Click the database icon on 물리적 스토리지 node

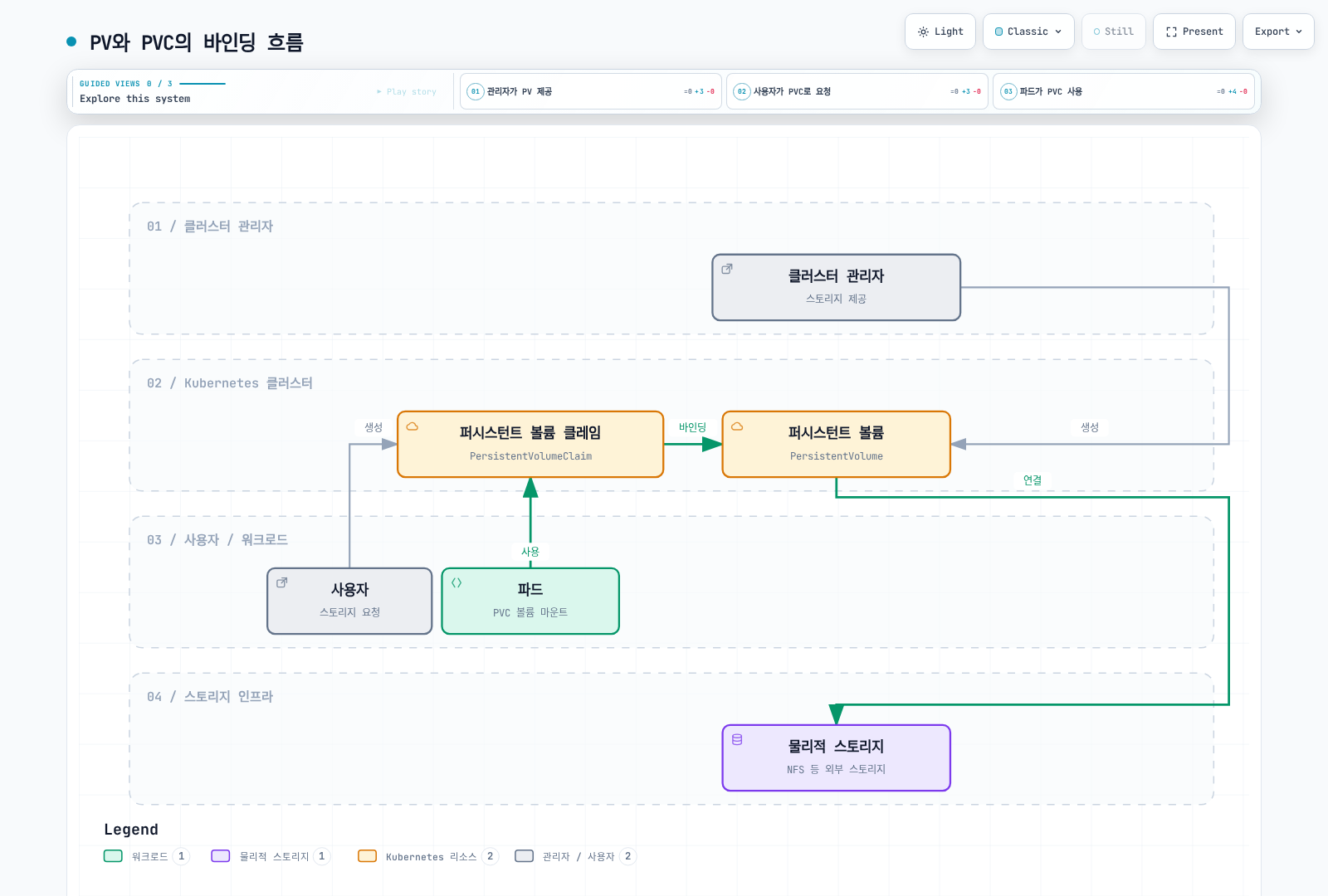[737, 739]
